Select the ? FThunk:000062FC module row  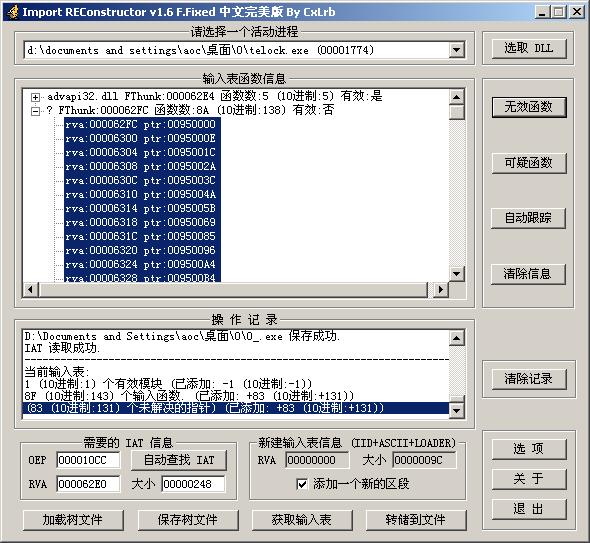tap(190, 110)
